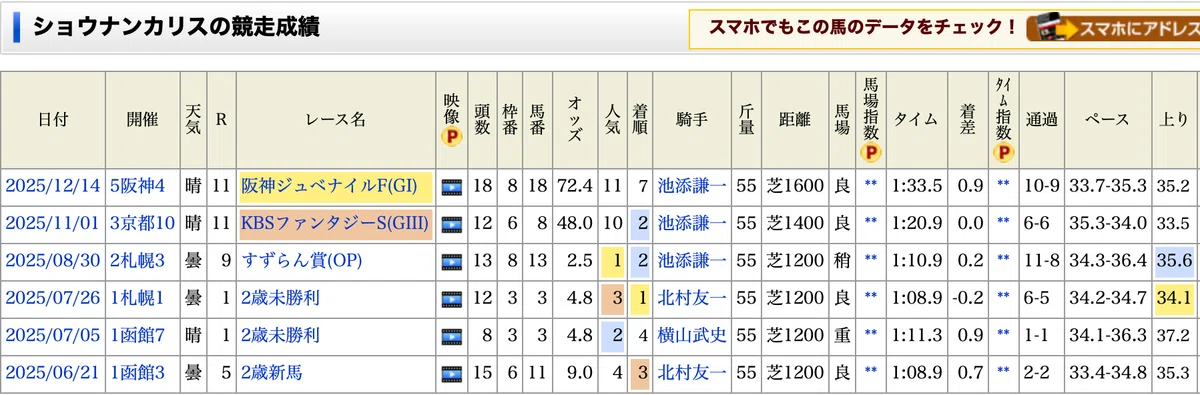1200x395 pixels.
Task: Open race 2歳新馬
Action: tap(272, 373)
